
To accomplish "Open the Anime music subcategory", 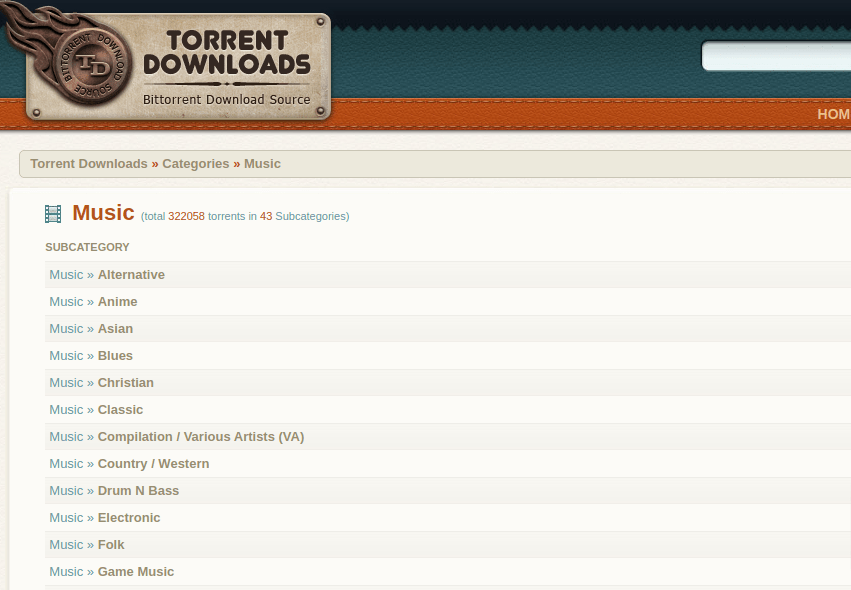I will pyautogui.click(x=117, y=302).
